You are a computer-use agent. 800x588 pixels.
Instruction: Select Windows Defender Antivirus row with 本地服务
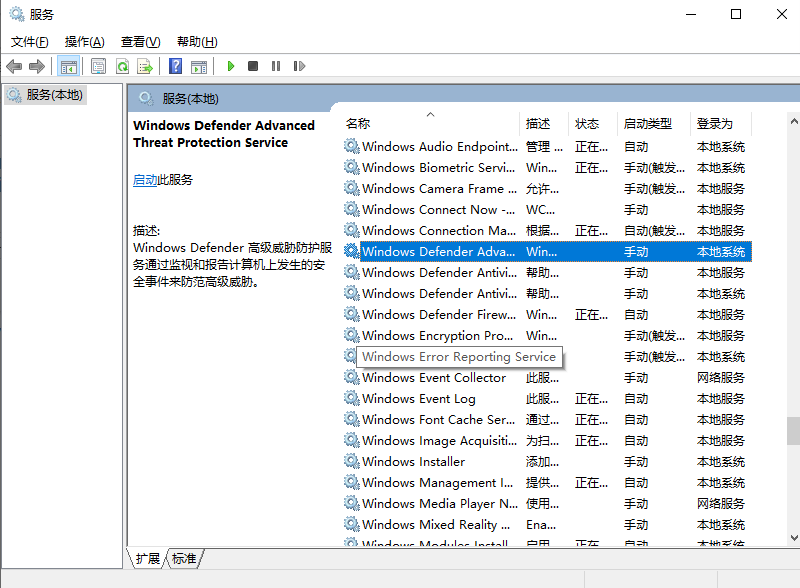point(547,272)
